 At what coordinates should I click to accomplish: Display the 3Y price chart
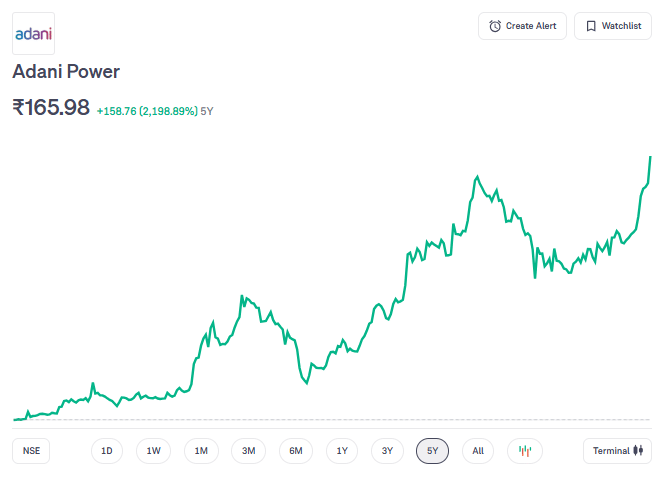coord(387,451)
